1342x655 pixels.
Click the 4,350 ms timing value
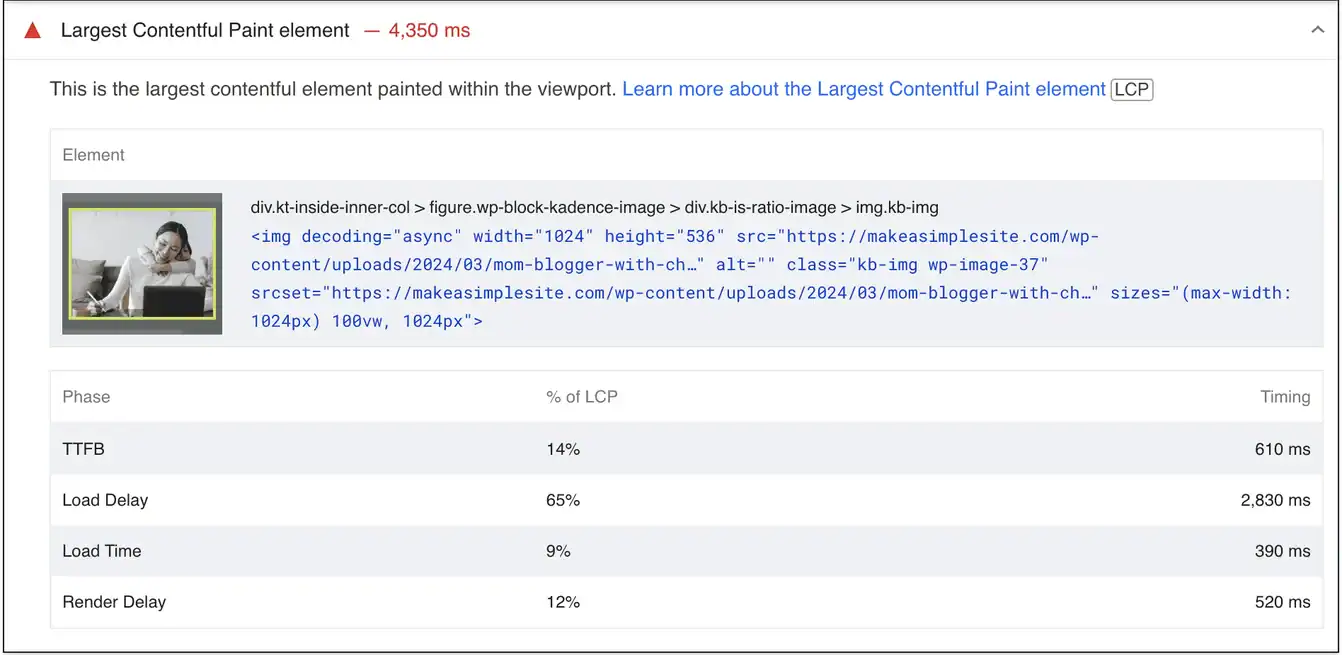click(x=428, y=31)
